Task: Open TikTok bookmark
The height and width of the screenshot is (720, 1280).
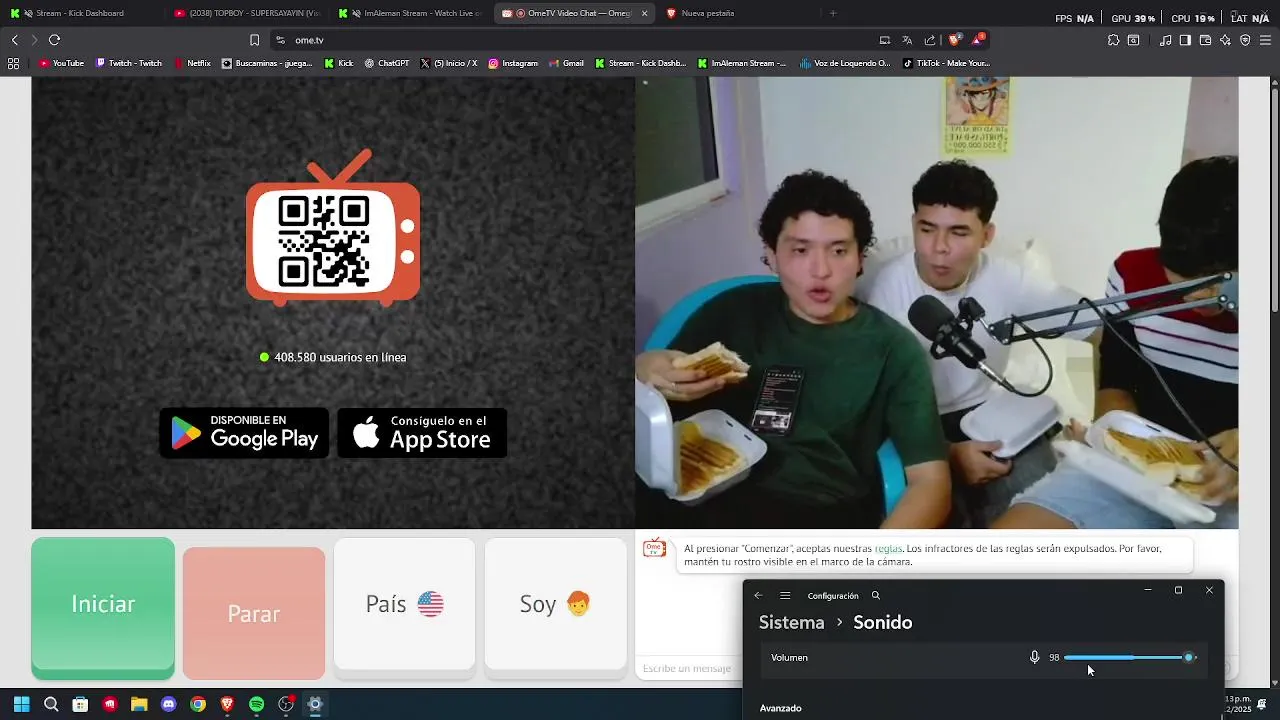Action: [946, 63]
